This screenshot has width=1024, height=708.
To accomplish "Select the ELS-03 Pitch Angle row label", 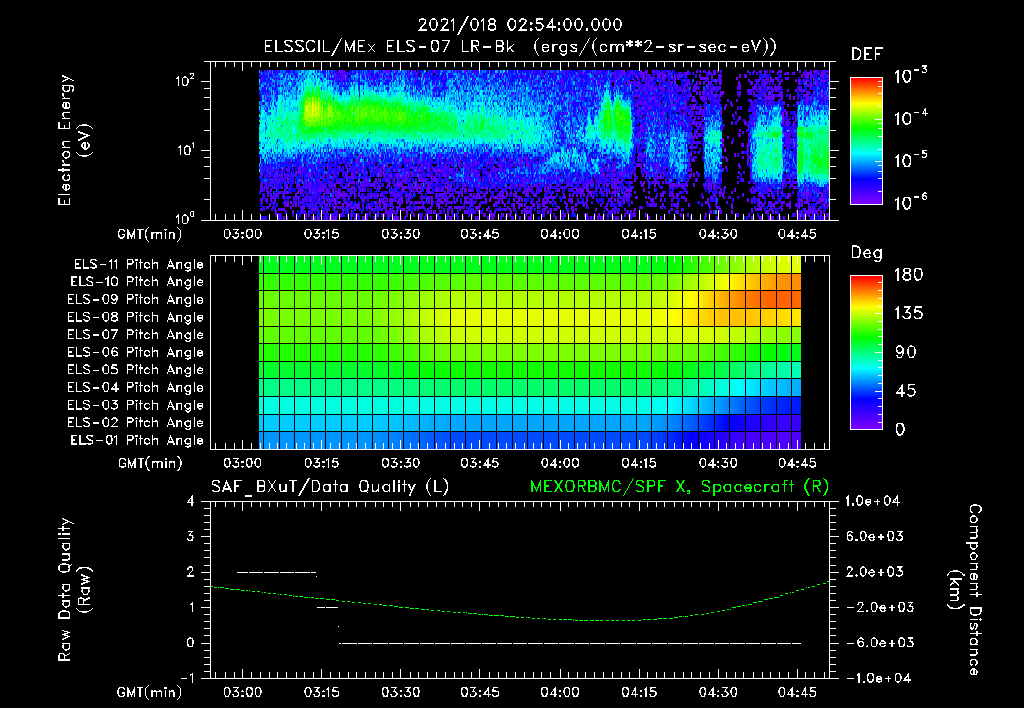I will click(136, 406).
